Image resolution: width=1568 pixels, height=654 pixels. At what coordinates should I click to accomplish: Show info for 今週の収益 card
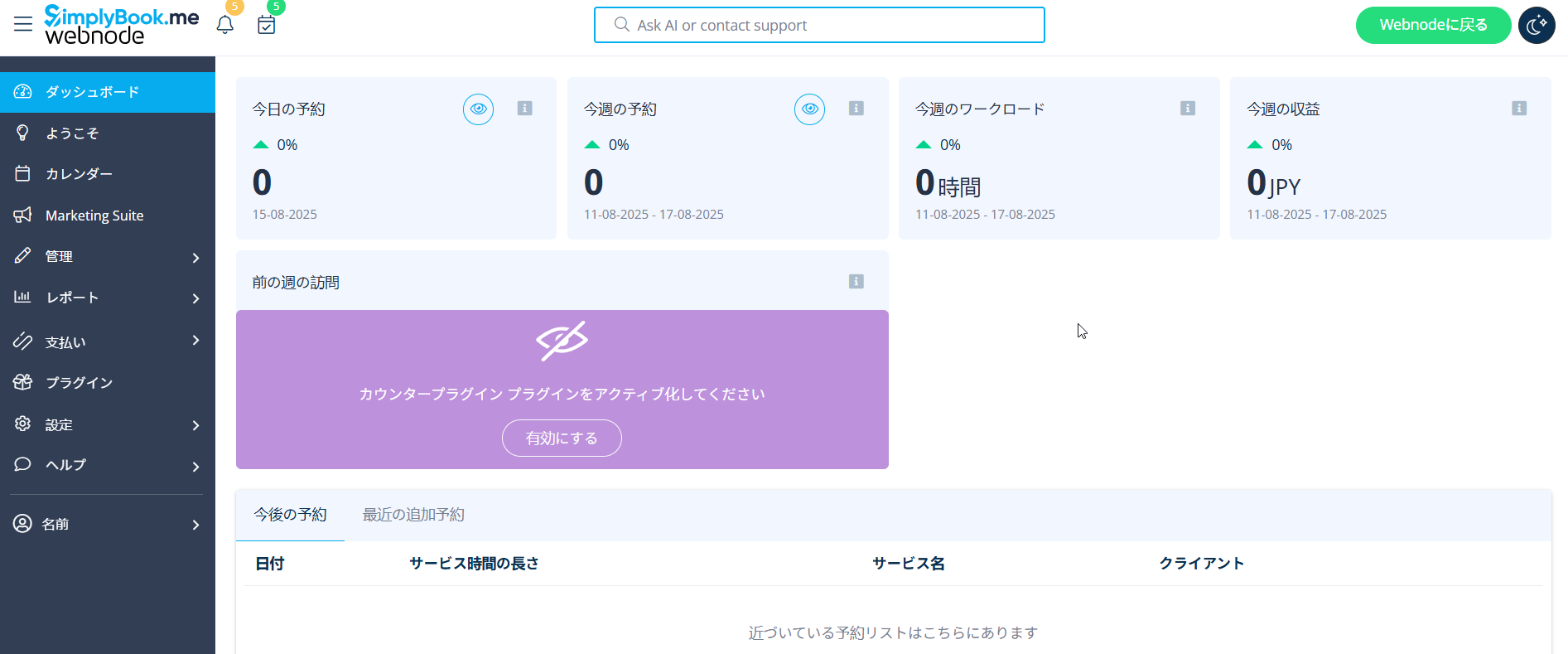pos(1519,108)
